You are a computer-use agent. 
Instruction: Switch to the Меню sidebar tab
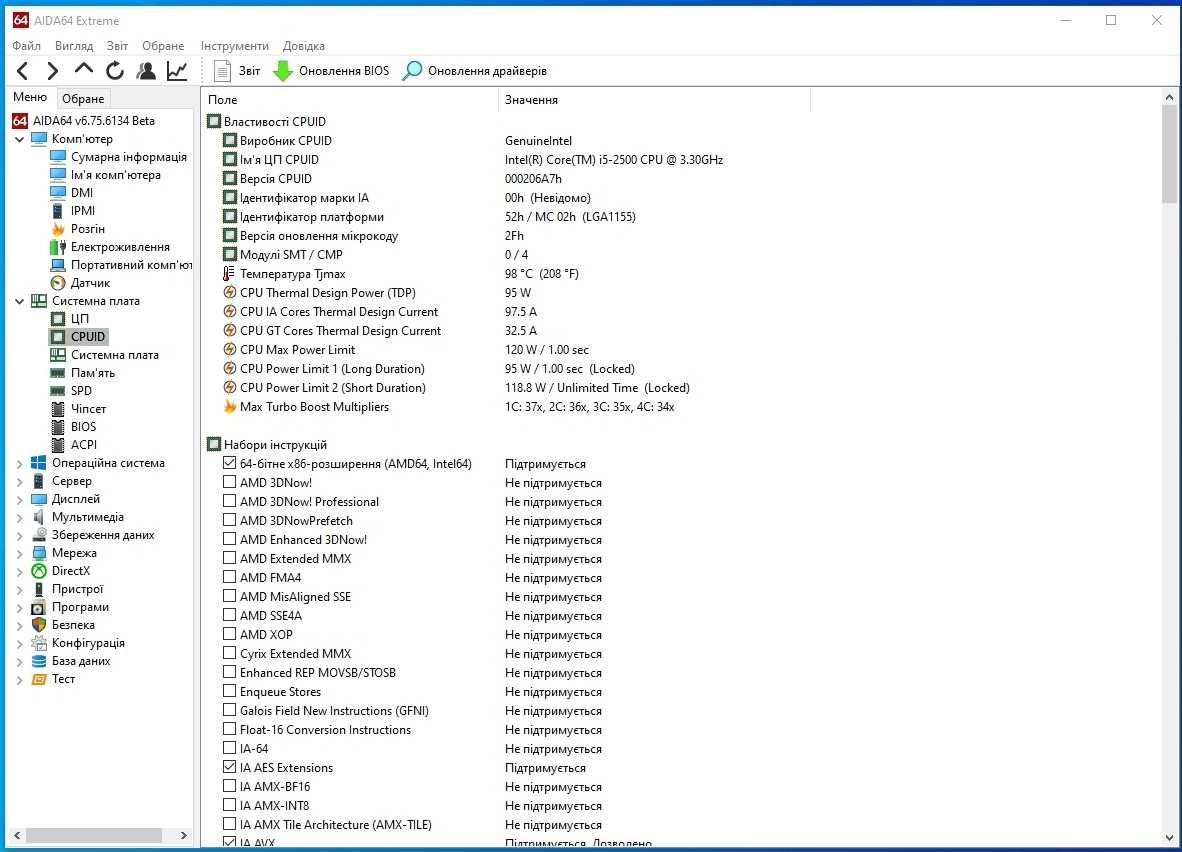click(x=30, y=97)
